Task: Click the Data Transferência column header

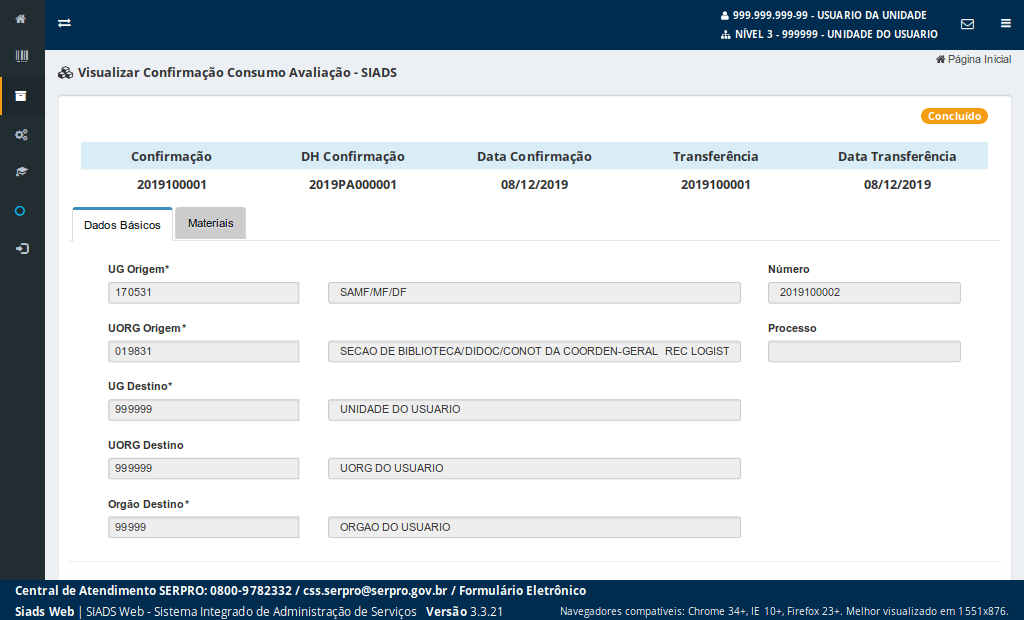Action: click(897, 157)
